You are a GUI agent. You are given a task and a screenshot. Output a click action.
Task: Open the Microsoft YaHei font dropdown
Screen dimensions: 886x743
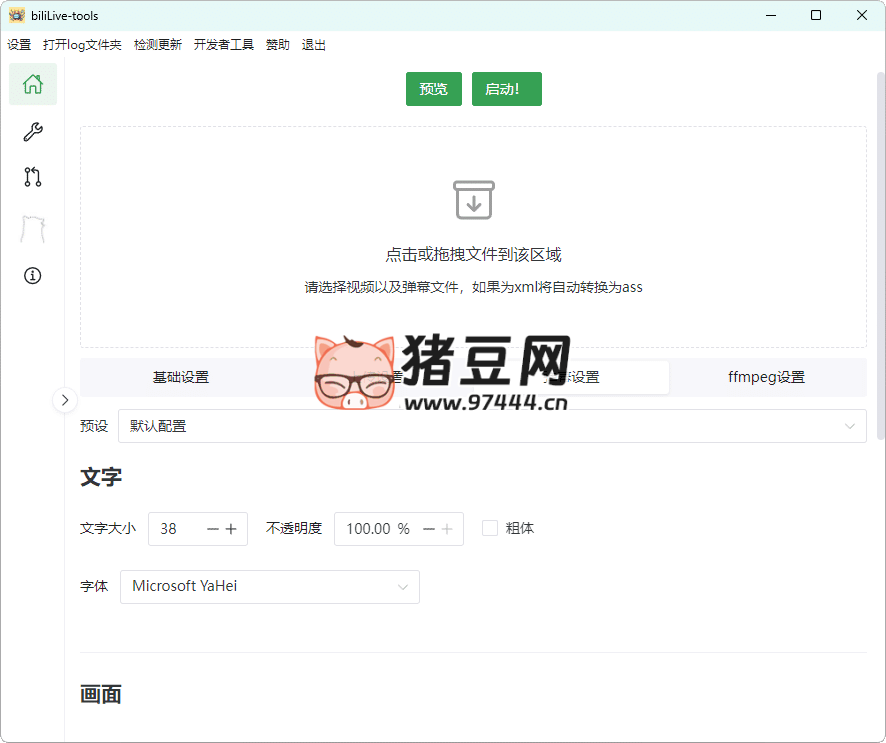click(x=270, y=587)
